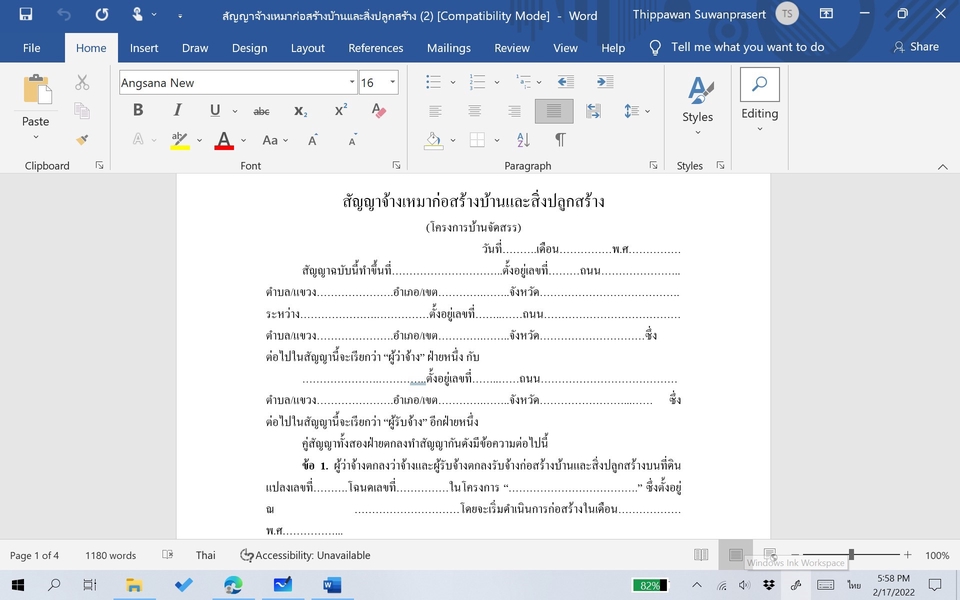Image resolution: width=960 pixels, height=600 pixels.
Task: Click the Share button
Action: (916, 47)
